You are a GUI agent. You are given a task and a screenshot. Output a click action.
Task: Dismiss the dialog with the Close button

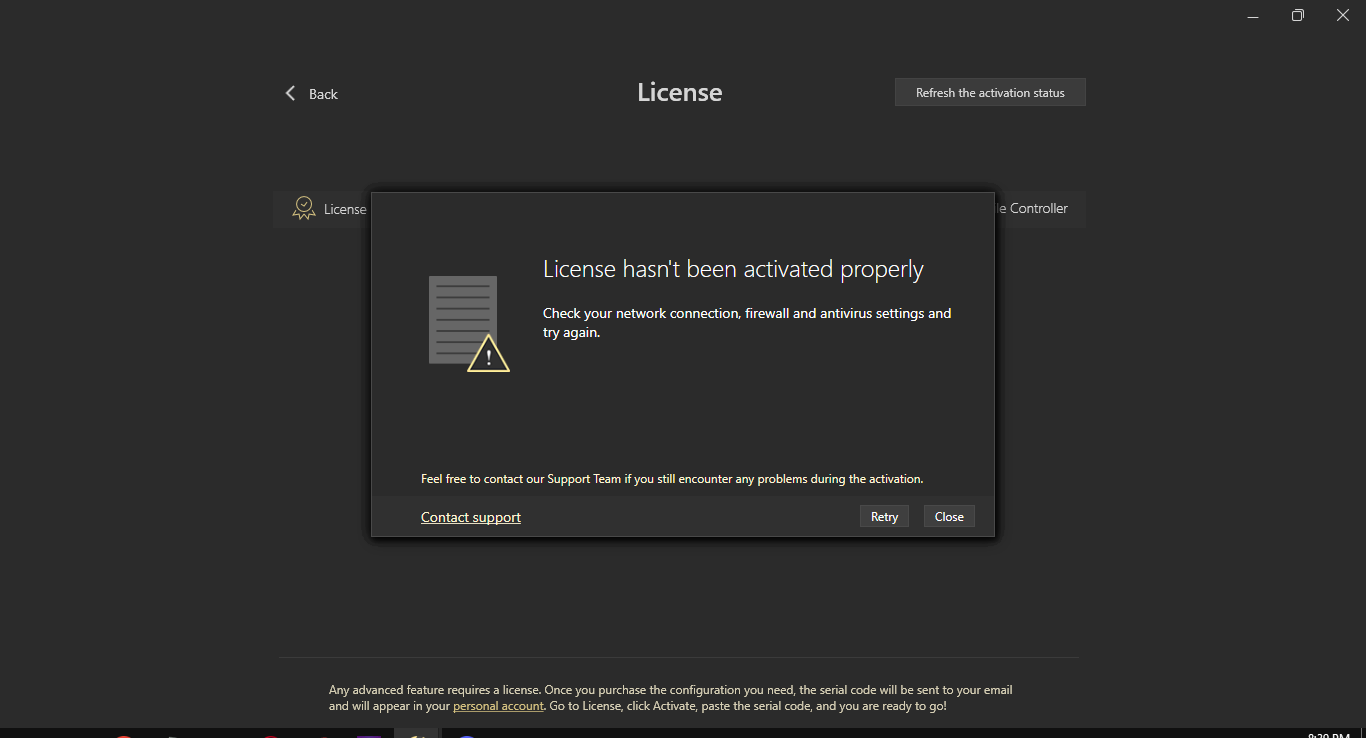click(x=949, y=517)
